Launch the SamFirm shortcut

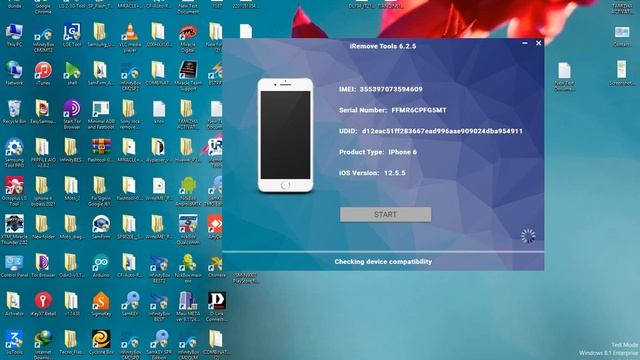(x=101, y=227)
